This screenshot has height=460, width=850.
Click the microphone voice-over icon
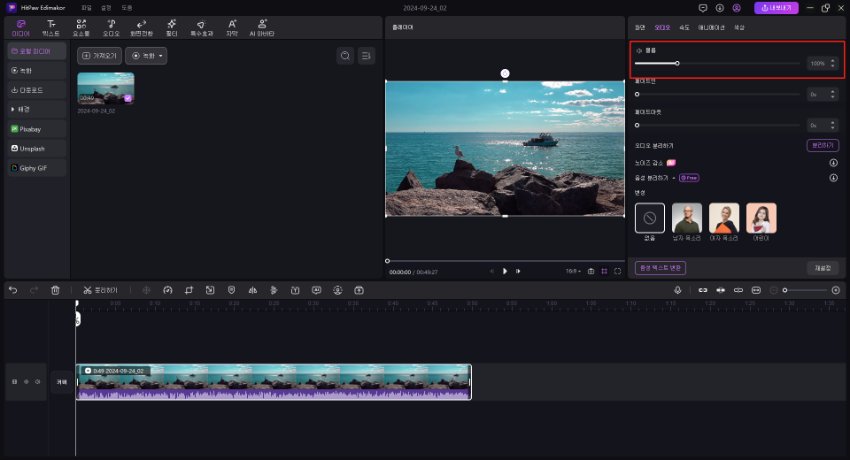678,290
